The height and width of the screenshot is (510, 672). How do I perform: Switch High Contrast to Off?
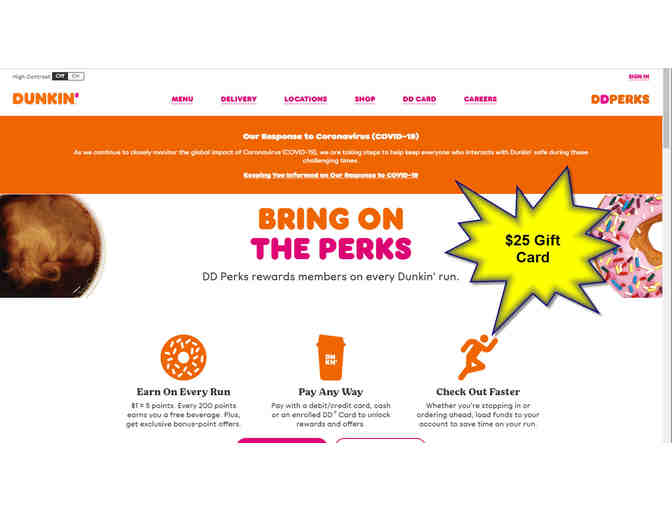click(x=60, y=76)
